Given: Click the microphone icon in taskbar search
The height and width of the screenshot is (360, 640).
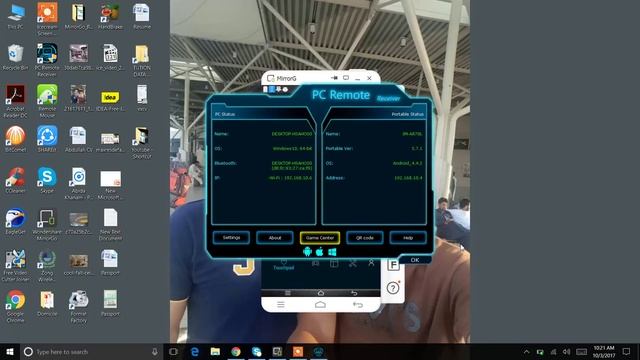Looking at the screenshot, I should [x=155, y=351].
